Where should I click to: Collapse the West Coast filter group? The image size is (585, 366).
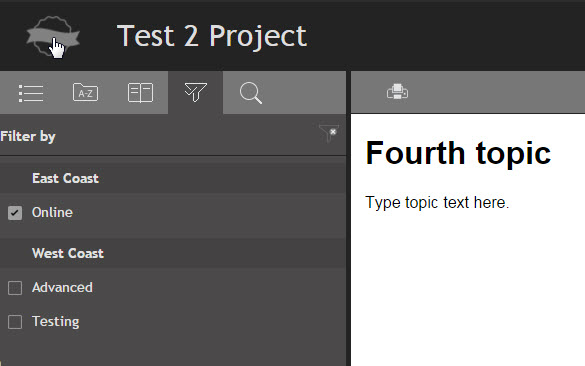pyautogui.click(x=173, y=253)
